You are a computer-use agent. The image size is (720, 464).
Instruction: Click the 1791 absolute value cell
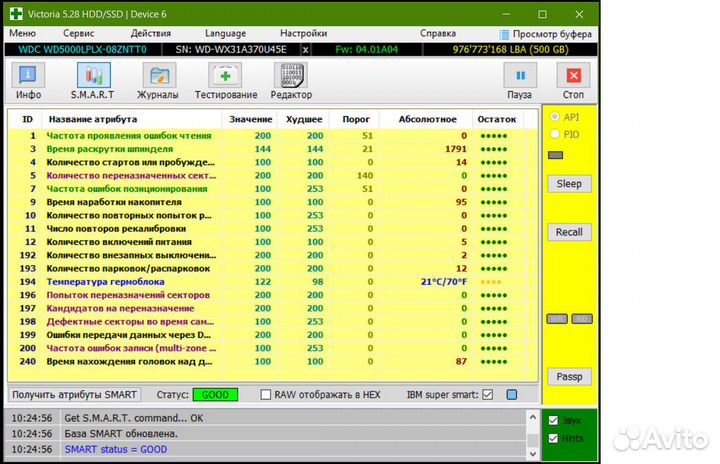click(x=456, y=149)
